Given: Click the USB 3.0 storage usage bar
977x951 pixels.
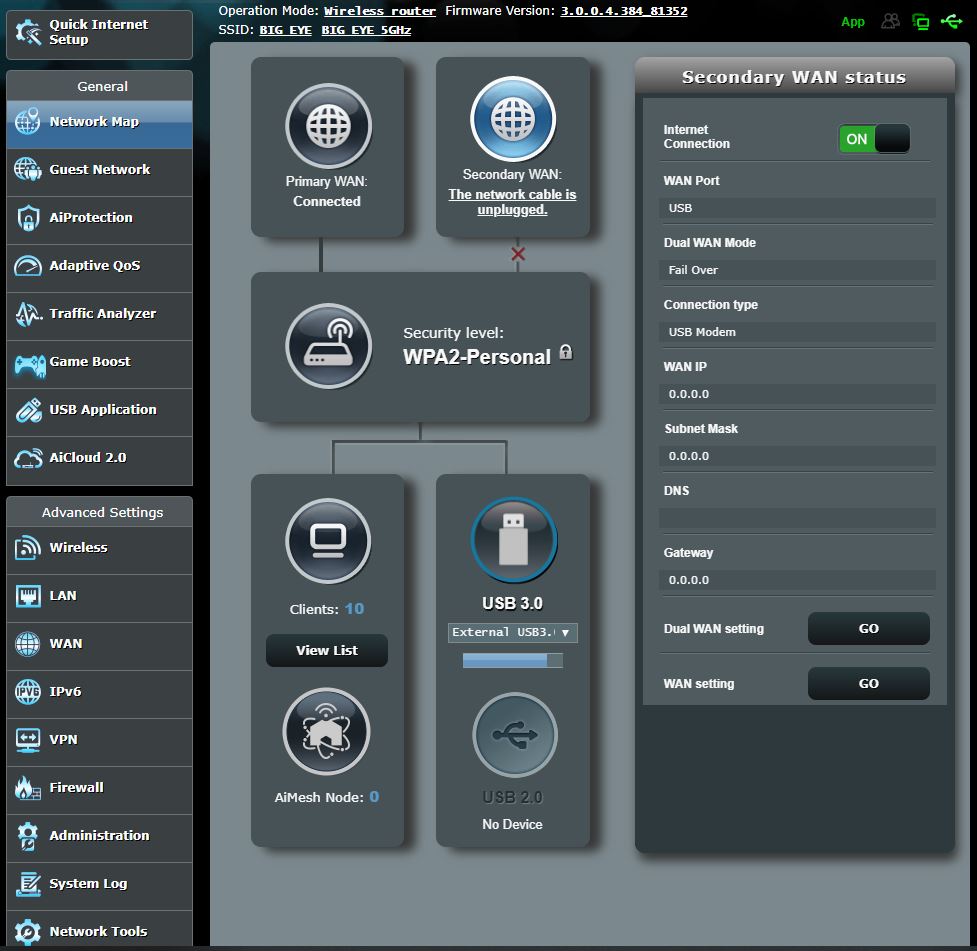Looking at the screenshot, I should click(x=513, y=661).
